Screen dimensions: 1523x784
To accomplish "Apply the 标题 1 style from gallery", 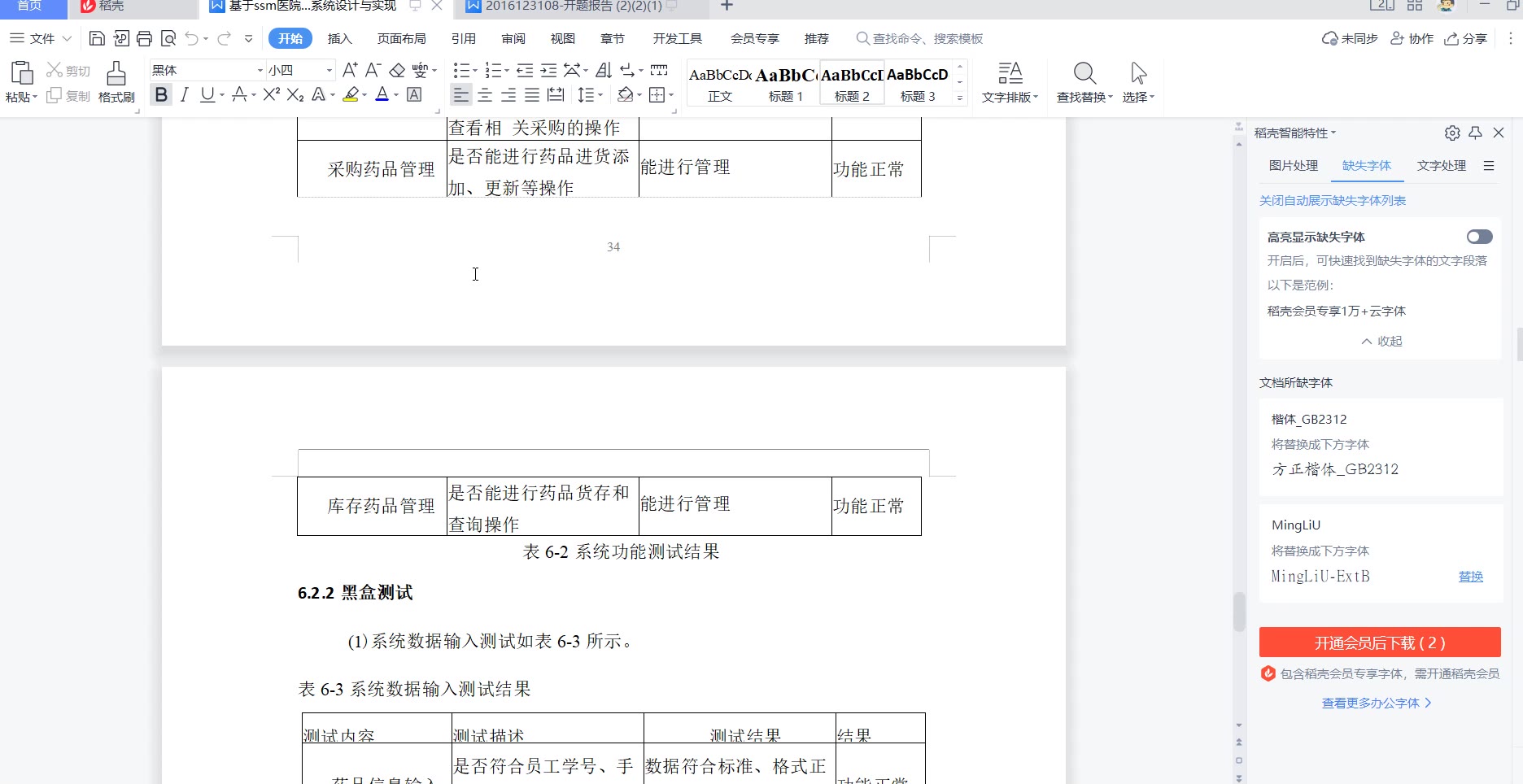I will pyautogui.click(x=786, y=82).
